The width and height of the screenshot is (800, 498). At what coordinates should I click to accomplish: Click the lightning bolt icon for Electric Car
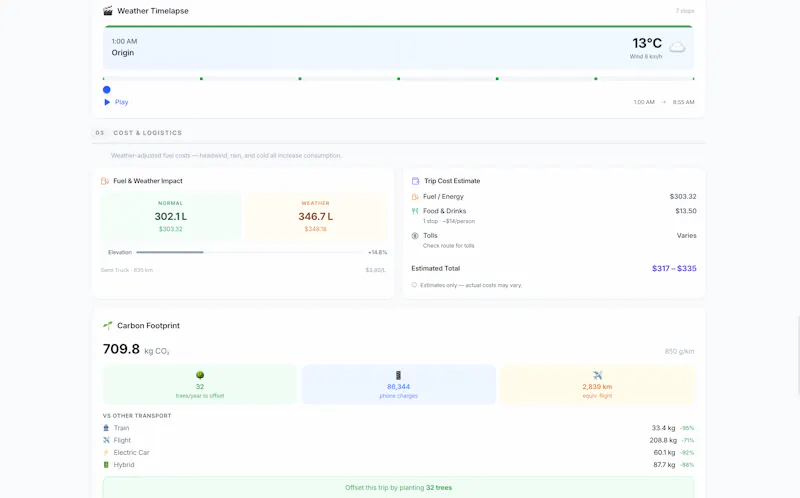click(x=106, y=452)
